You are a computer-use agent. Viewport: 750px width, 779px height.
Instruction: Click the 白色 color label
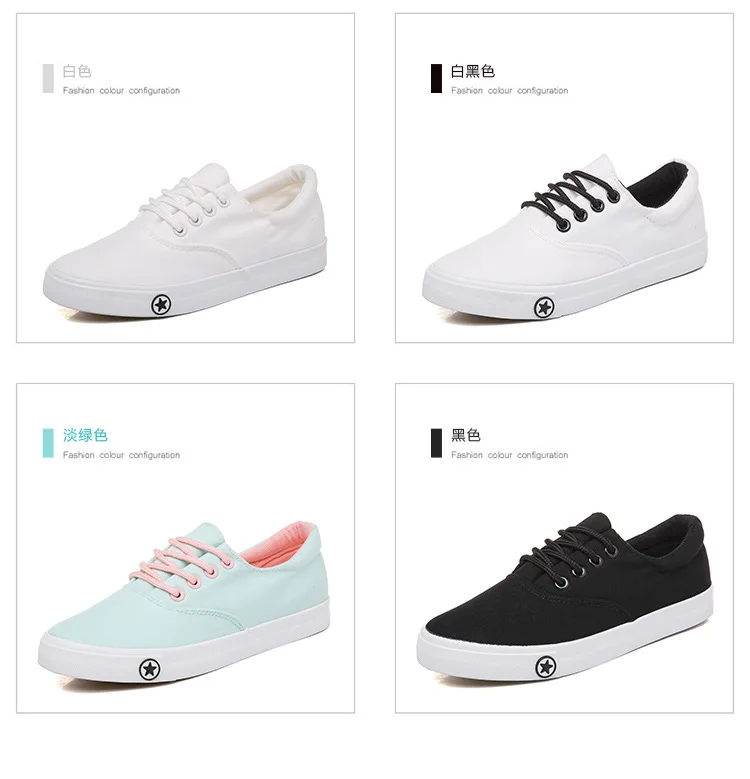pos(77,72)
